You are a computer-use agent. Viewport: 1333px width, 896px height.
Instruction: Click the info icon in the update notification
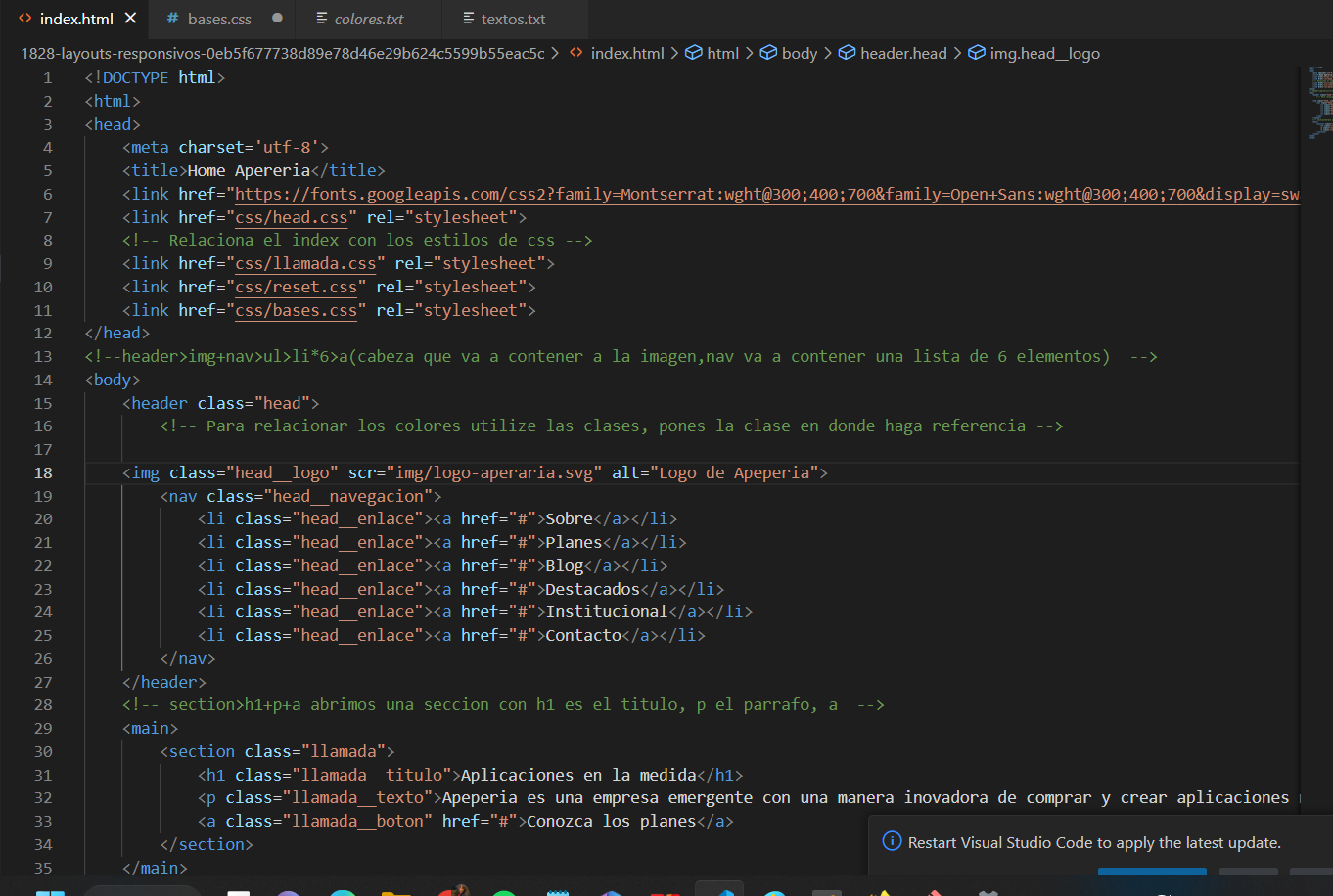[x=892, y=842]
